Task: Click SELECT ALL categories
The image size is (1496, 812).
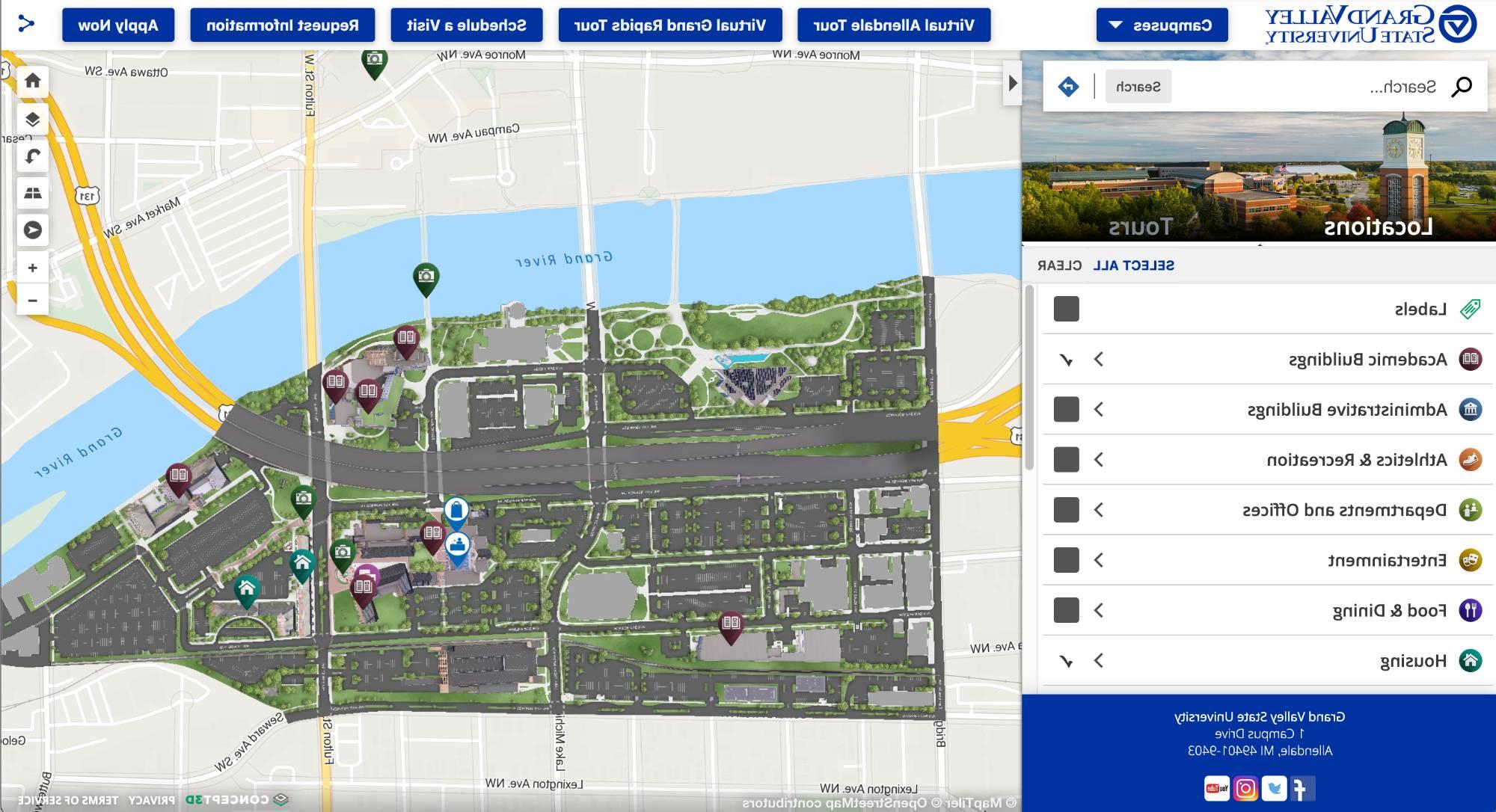Action: point(1133,265)
